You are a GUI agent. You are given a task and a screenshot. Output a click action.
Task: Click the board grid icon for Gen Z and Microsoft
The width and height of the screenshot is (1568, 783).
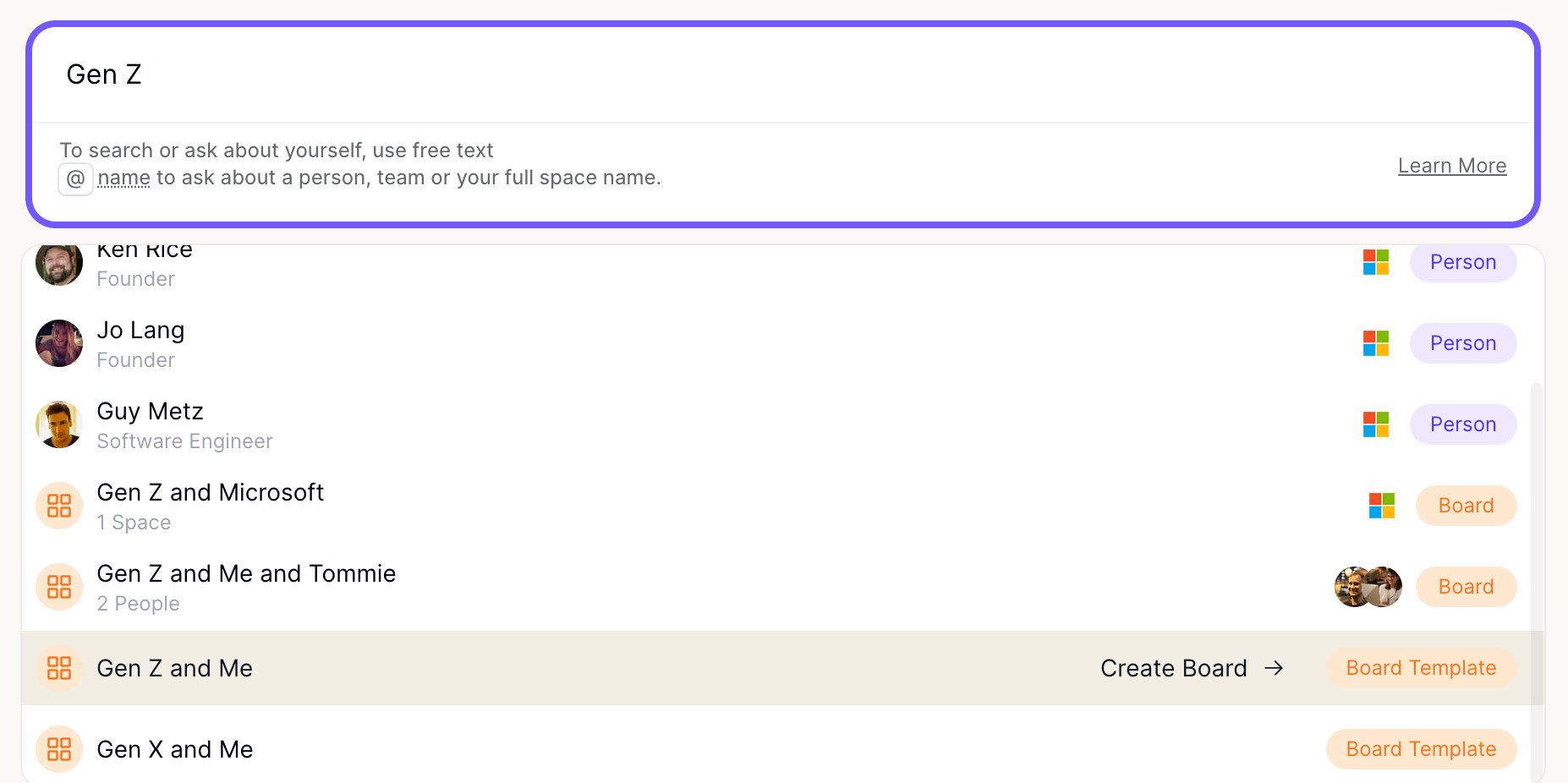point(59,506)
